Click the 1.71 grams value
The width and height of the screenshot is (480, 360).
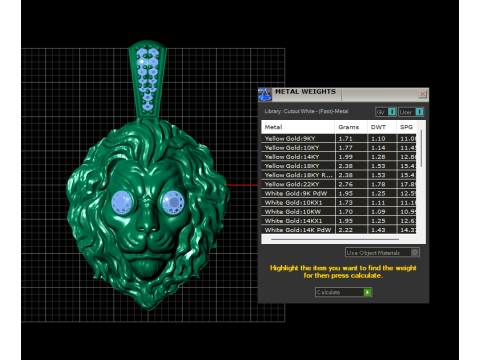tap(345, 139)
